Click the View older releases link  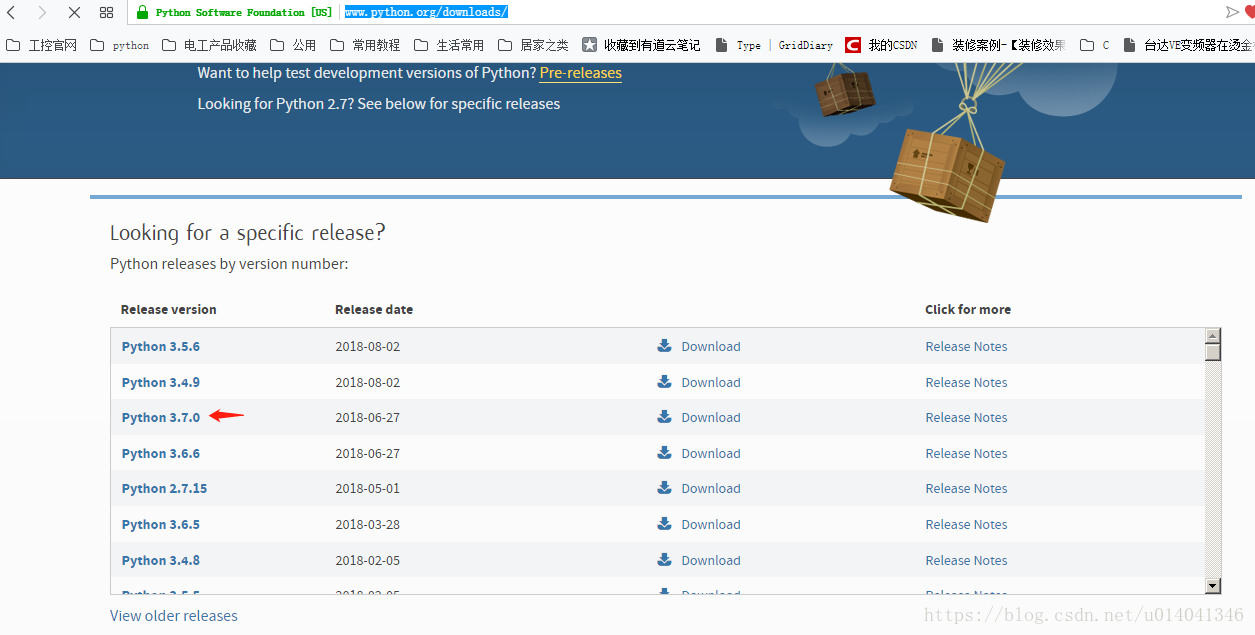(x=174, y=616)
